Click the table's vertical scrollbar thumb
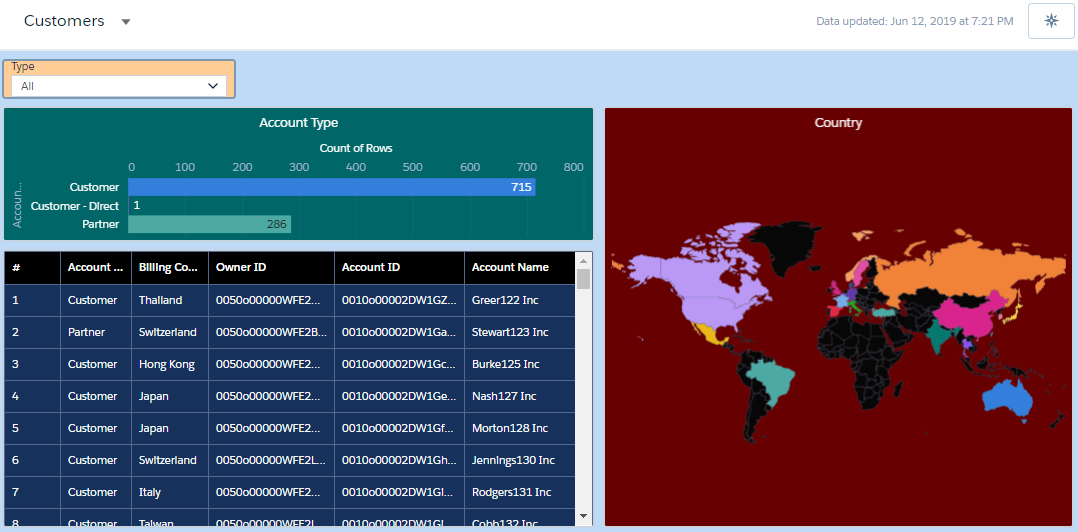 coord(584,279)
